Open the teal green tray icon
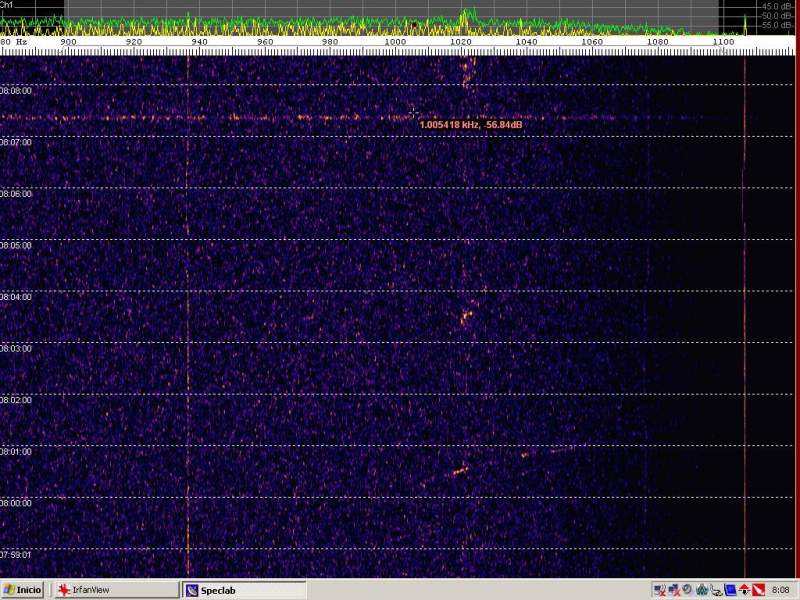Image resolution: width=800 pixels, height=600 pixels. 703,590
